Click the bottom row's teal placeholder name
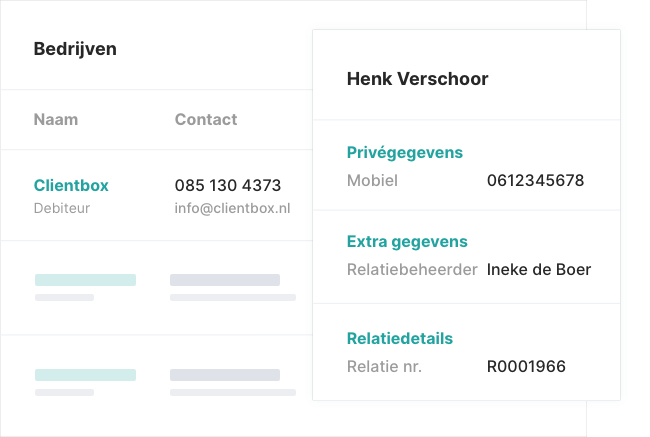The width and height of the screenshot is (650, 437). pyautogui.click(x=85, y=375)
